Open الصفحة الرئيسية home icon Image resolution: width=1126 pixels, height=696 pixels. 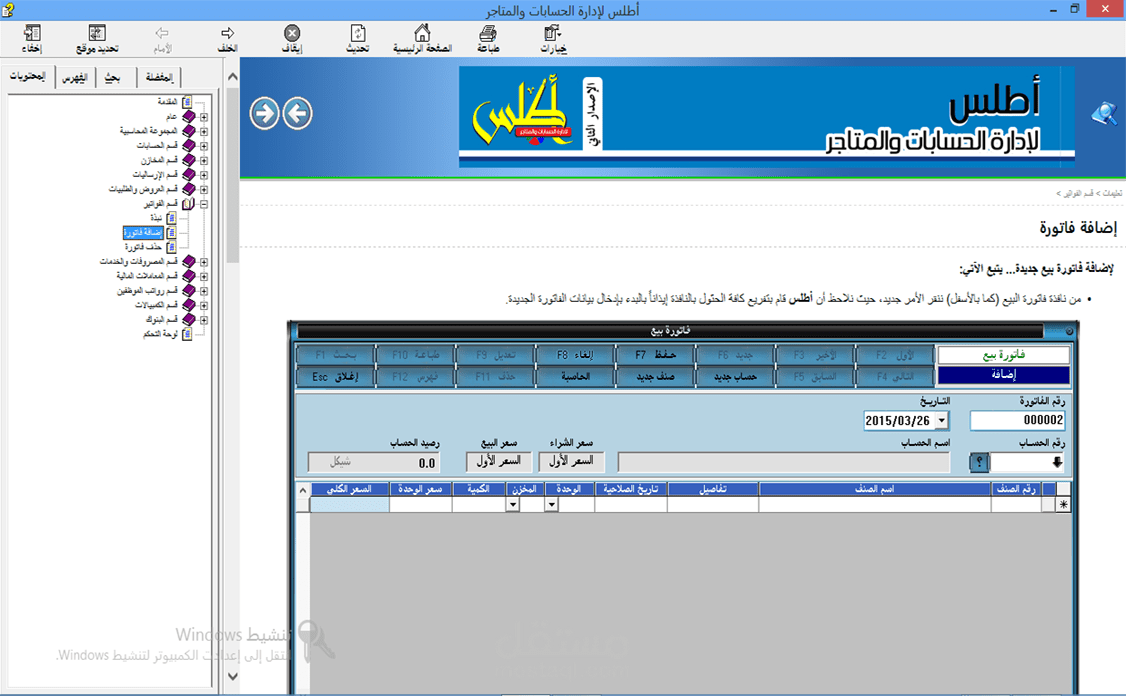coord(422,33)
